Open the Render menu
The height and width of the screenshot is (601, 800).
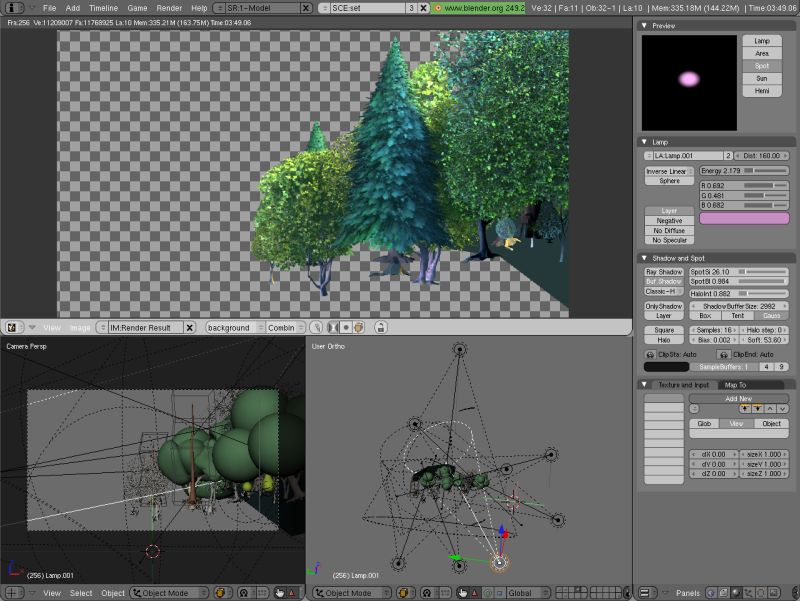(169, 7)
